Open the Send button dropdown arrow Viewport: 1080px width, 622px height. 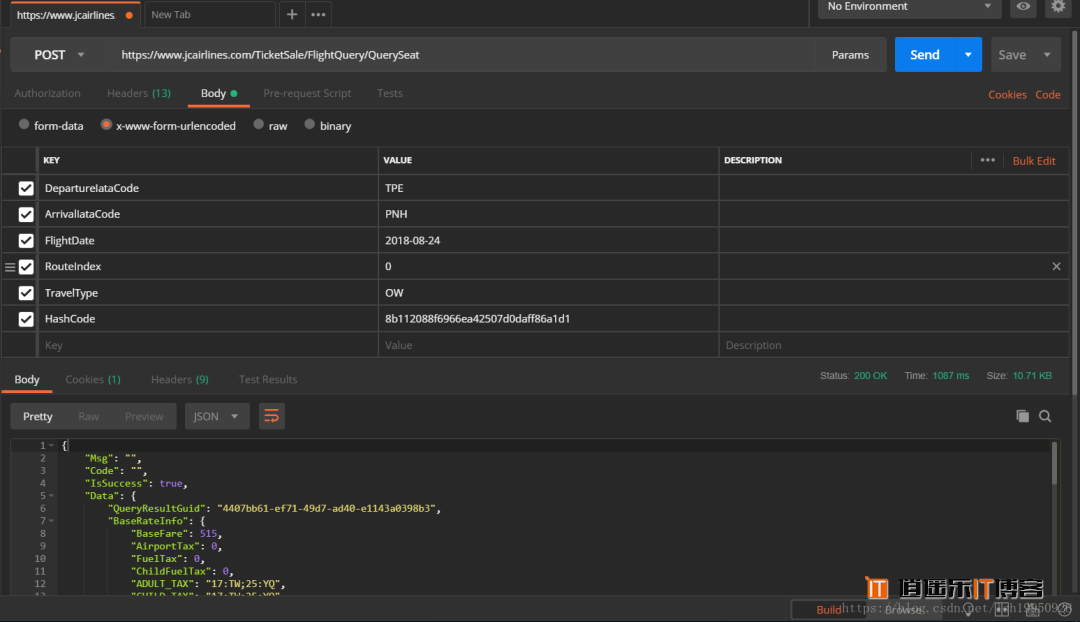click(968, 54)
